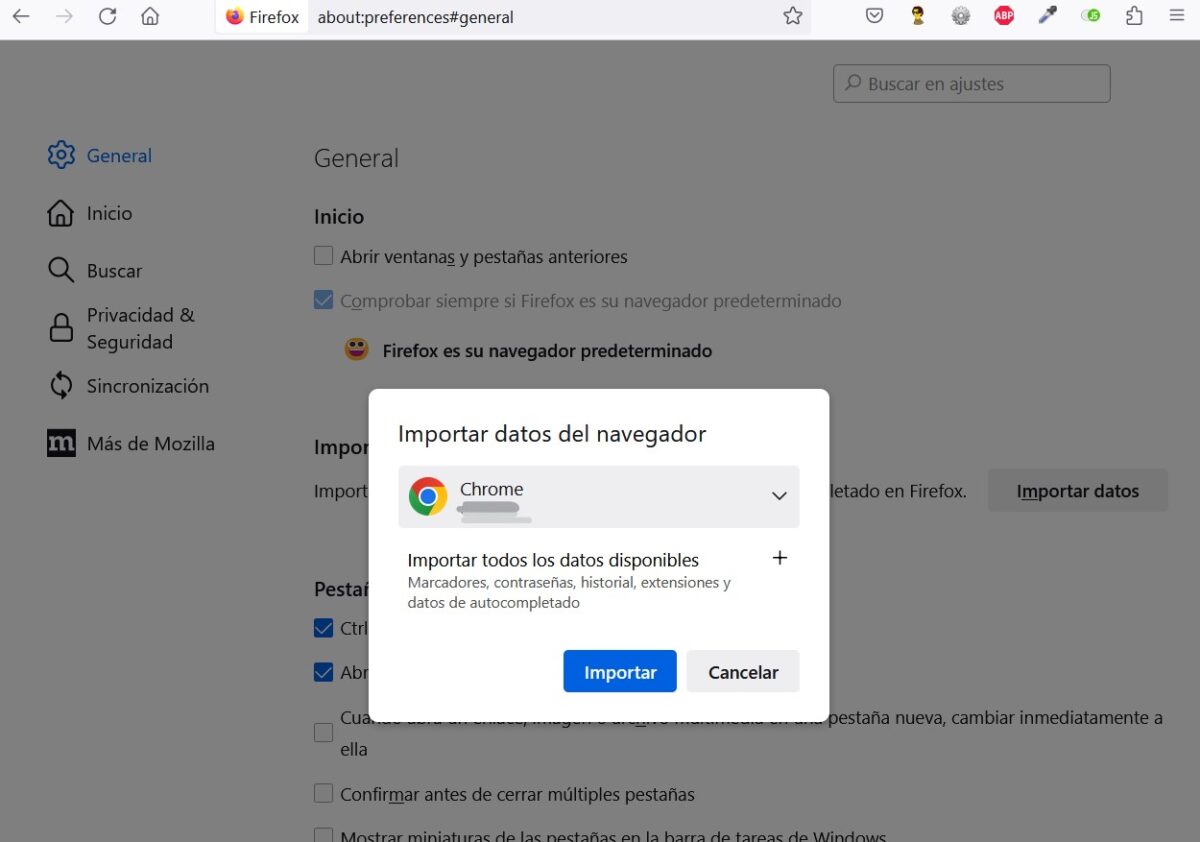Click the Más de Mozilla sidebar icon
The width and height of the screenshot is (1200, 842).
tap(61, 443)
